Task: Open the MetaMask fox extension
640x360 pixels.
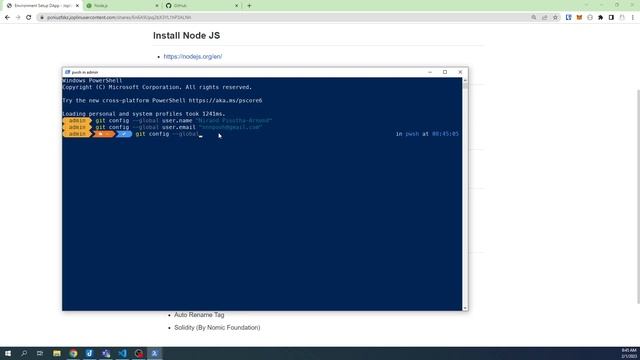Action: click(x=579, y=18)
